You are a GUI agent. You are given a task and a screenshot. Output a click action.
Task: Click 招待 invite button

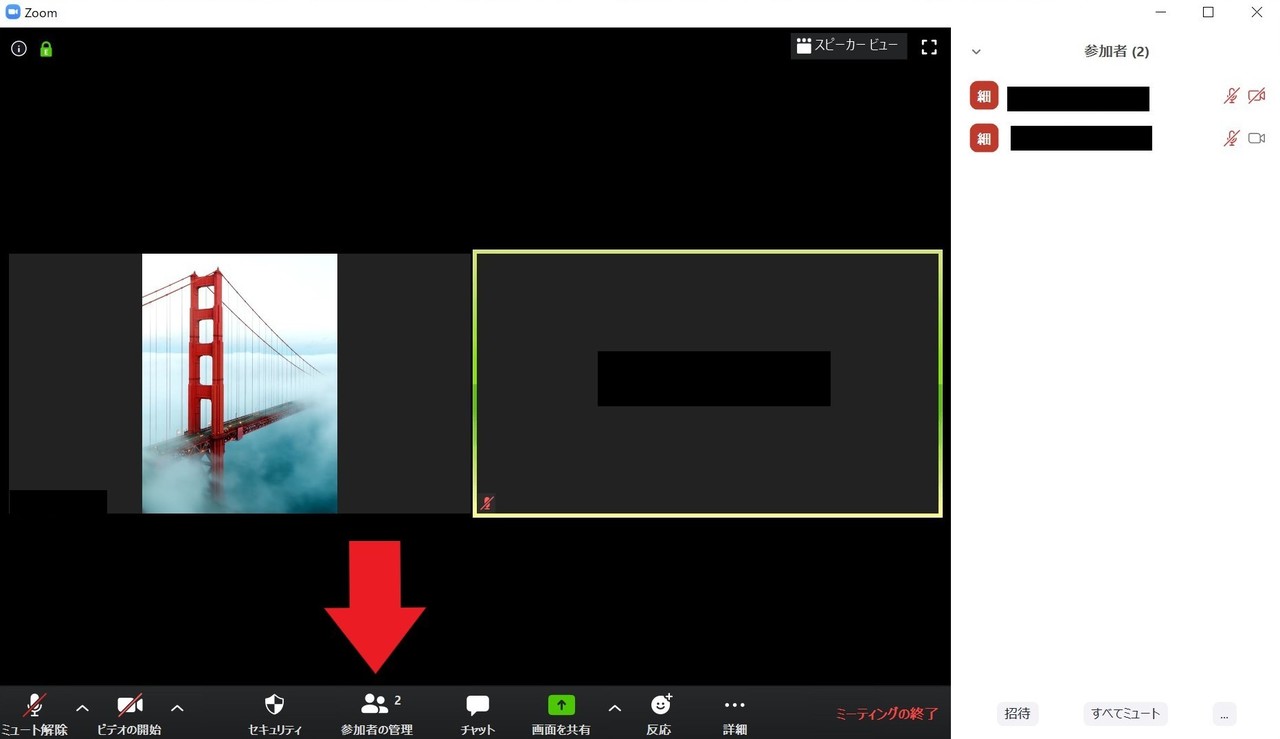1017,713
